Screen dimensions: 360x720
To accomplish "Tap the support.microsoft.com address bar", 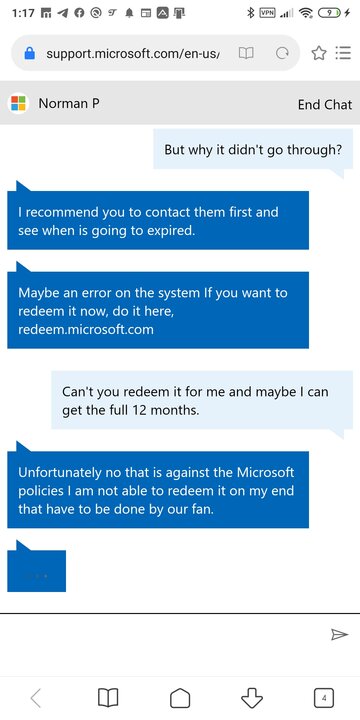I will (132, 54).
